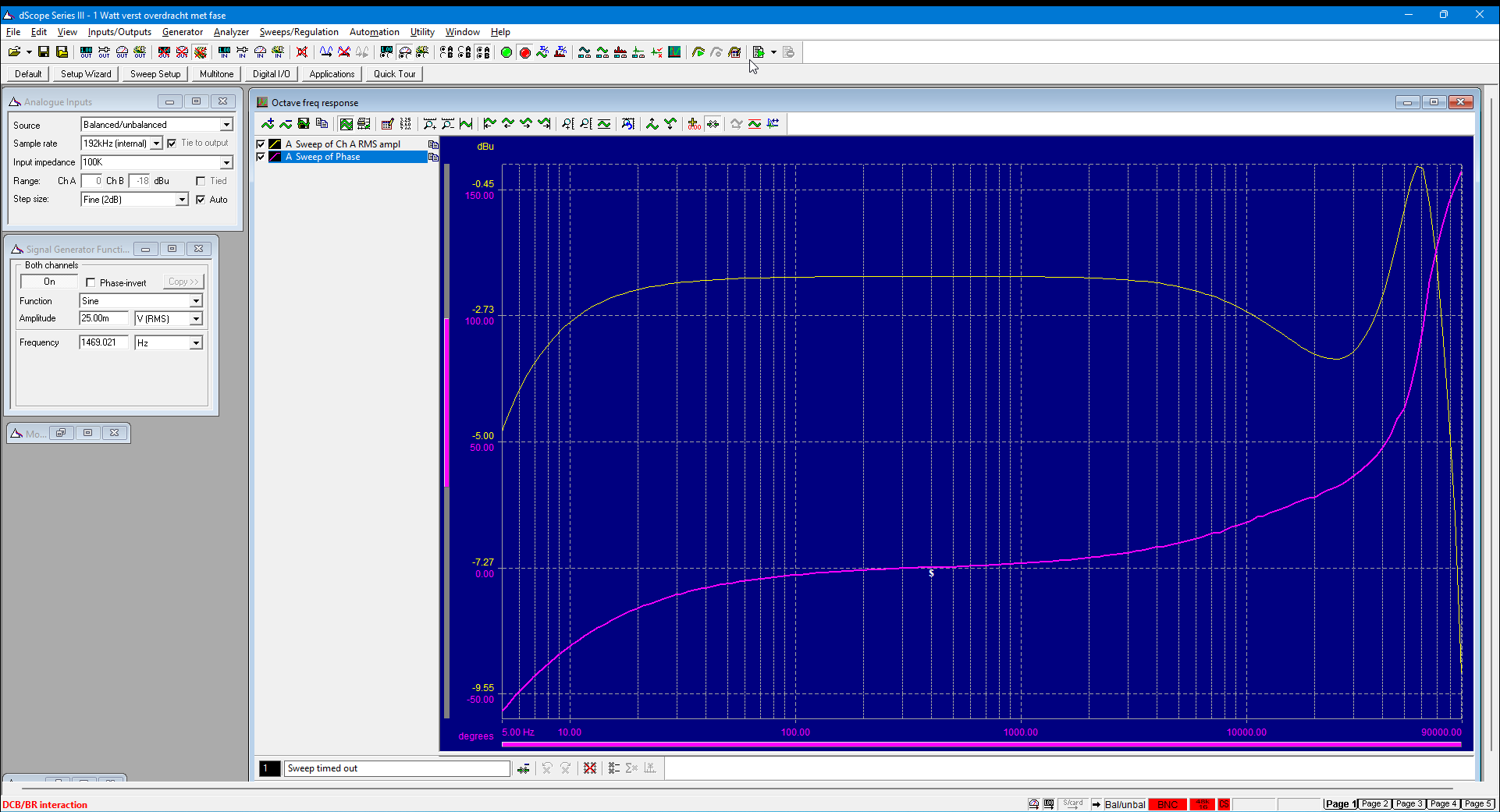This screenshot has width=1500, height=812.
Task: Click the Quick Tour button
Action: [x=394, y=74]
